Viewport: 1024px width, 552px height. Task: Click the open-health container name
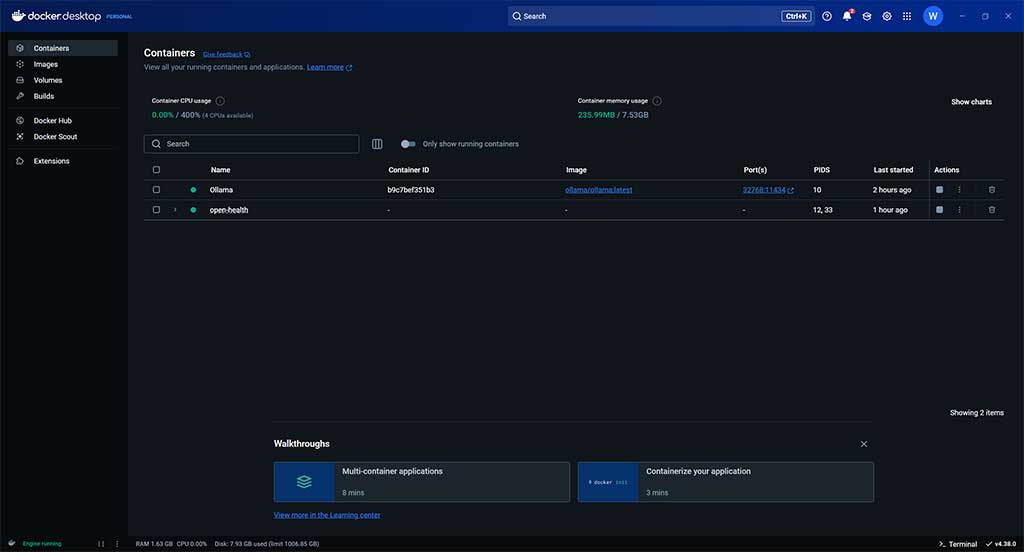pos(229,210)
